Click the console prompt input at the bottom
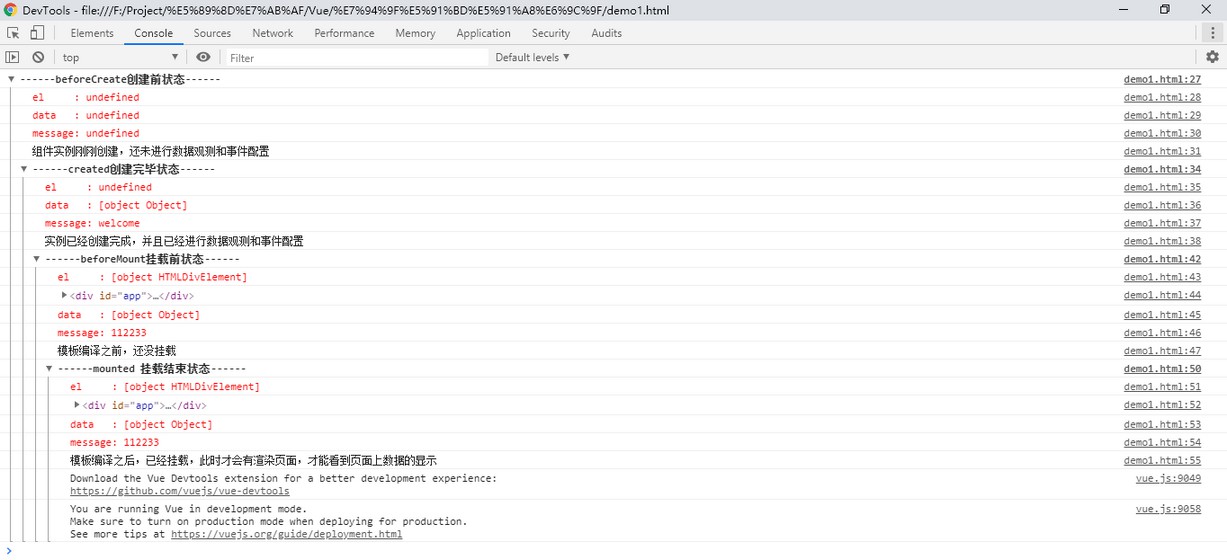 (x=620, y=551)
